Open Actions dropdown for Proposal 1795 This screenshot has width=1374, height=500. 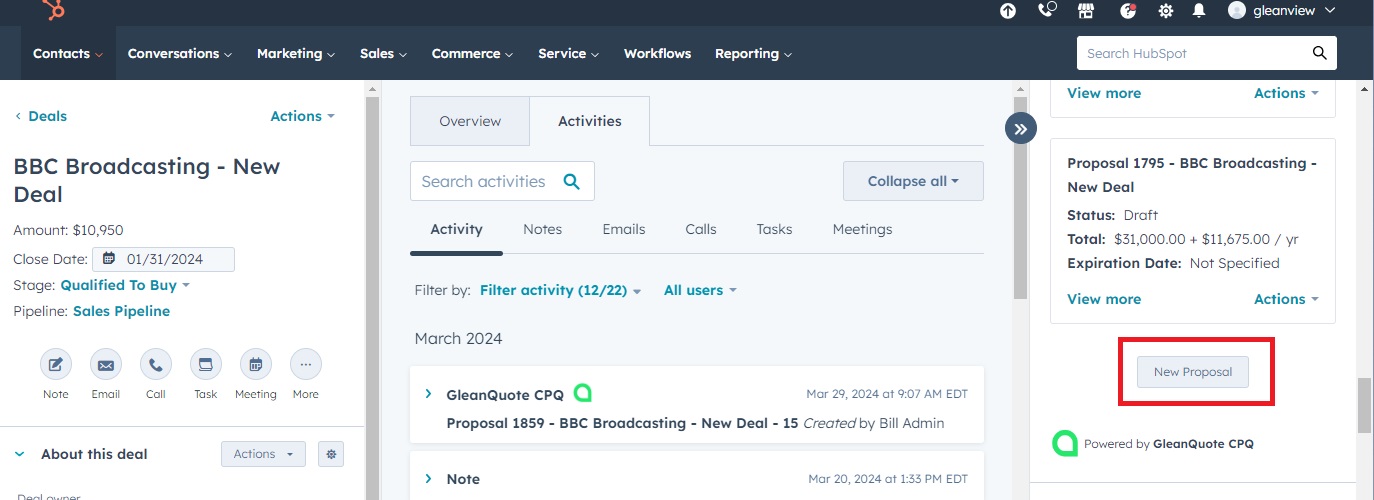pyautogui.click(x=1286, y=299)
